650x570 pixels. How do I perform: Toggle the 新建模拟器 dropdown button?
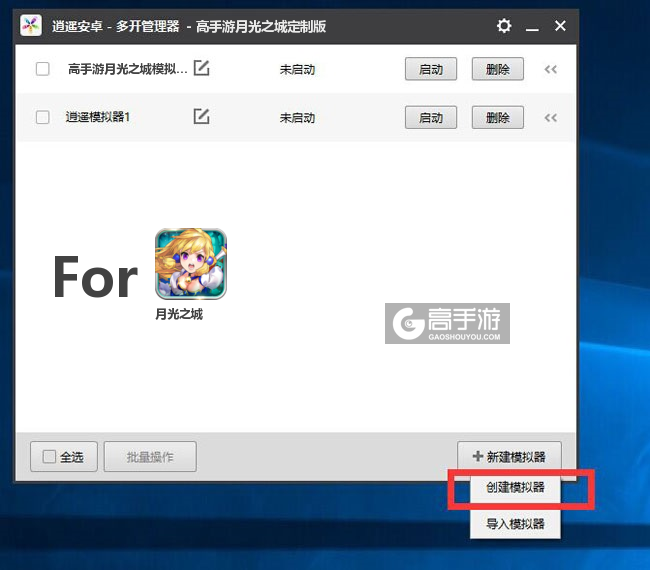pyautogui.click(x=509, y=457)
